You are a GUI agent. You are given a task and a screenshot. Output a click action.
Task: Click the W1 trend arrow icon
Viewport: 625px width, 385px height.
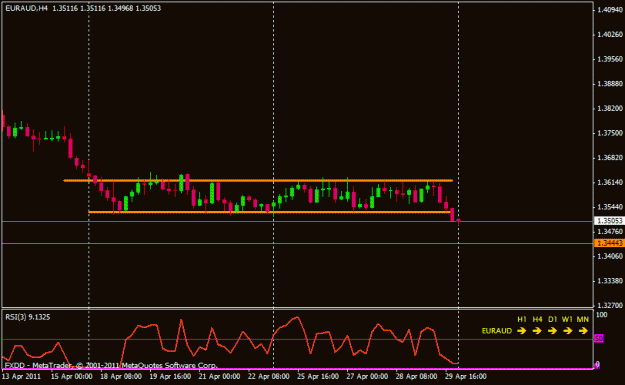pos(568,331)
